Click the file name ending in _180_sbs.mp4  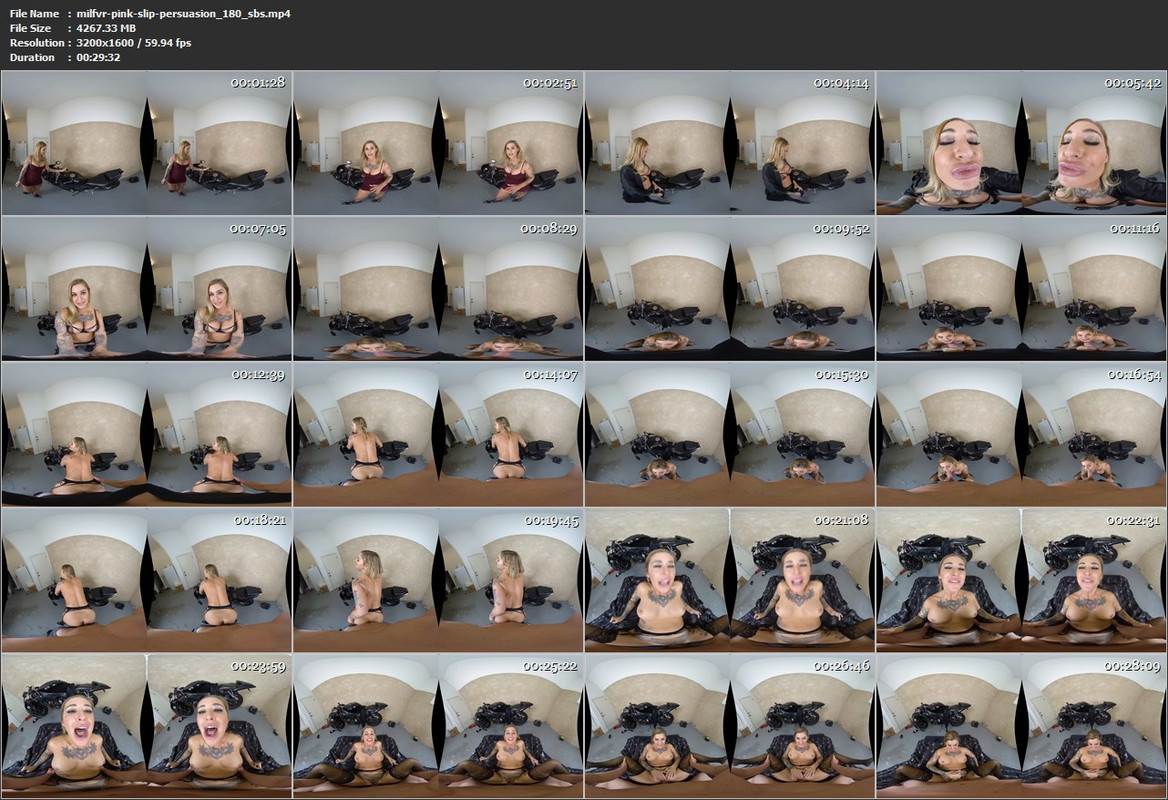click(x=183, y=13)
